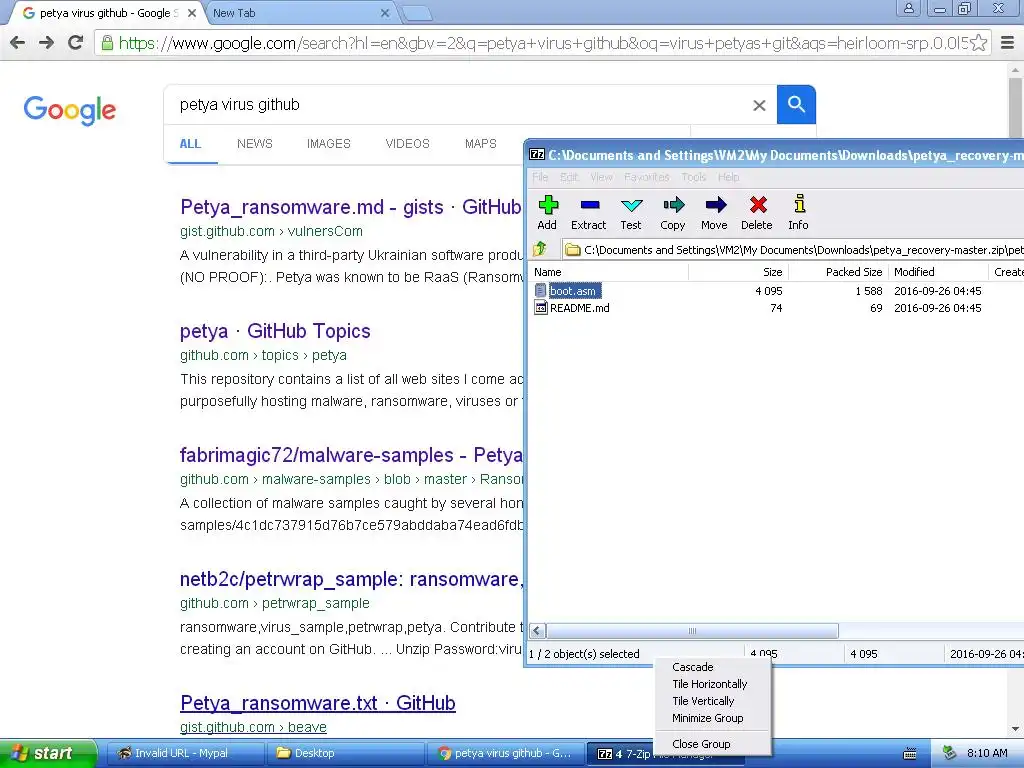Click the Windows start button

click(x=48, y=754)
